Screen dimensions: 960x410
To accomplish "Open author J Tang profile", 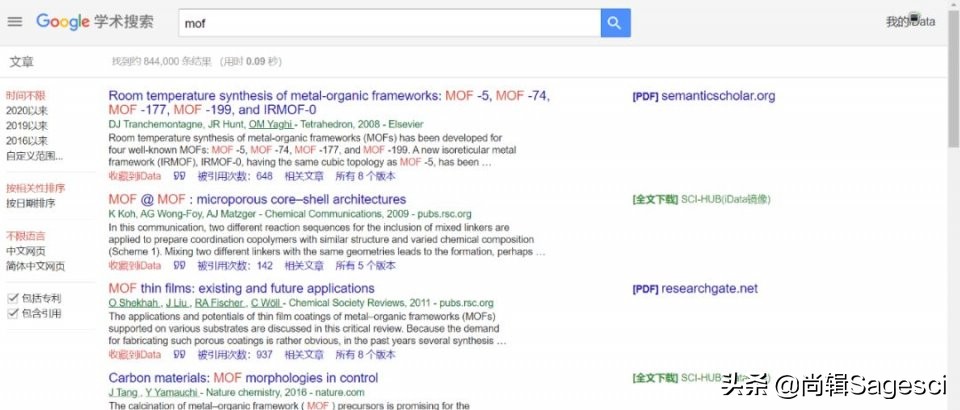I will 124,392.
